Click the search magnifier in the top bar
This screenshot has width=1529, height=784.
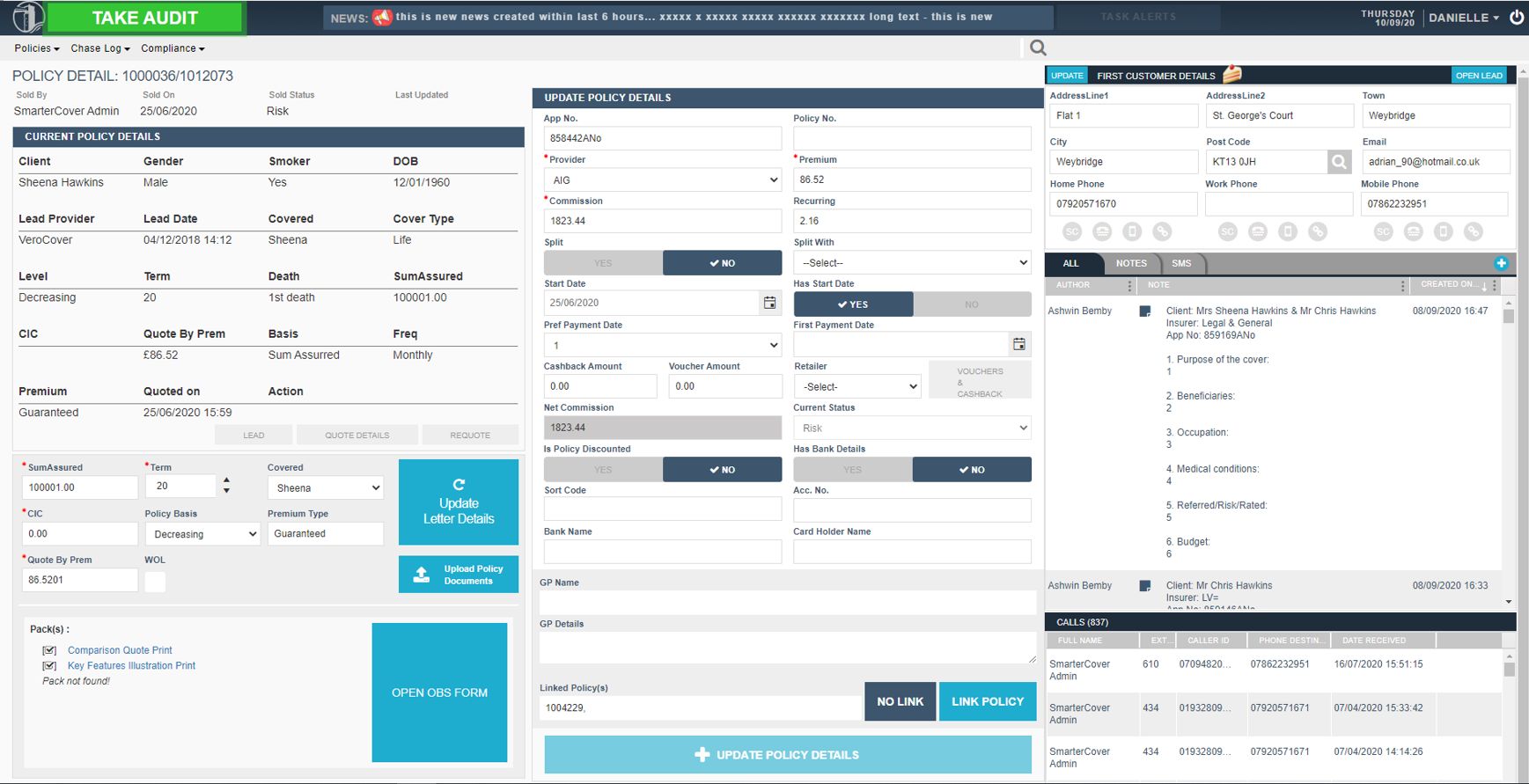pos(1038,48)
